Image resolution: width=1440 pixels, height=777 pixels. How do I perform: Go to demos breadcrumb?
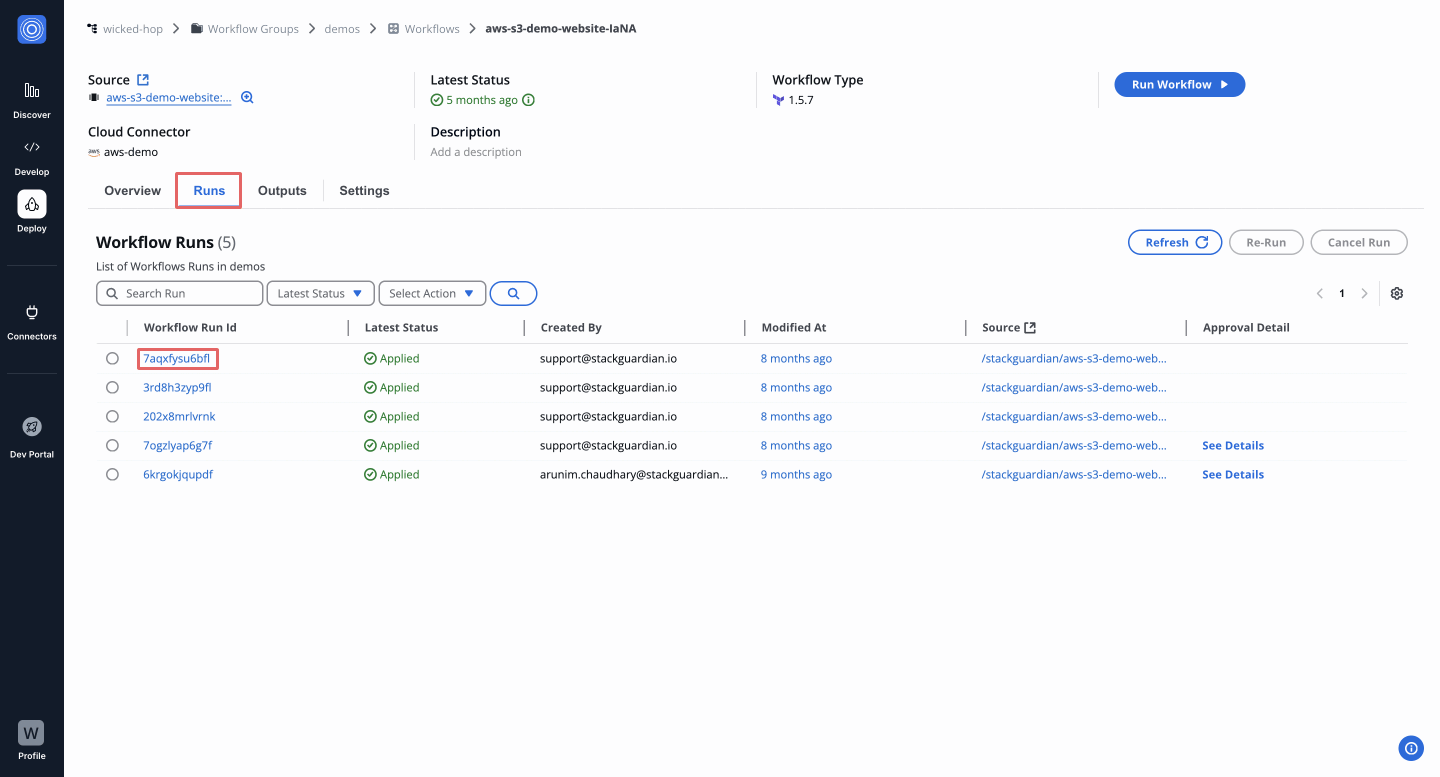click(342, 29)
